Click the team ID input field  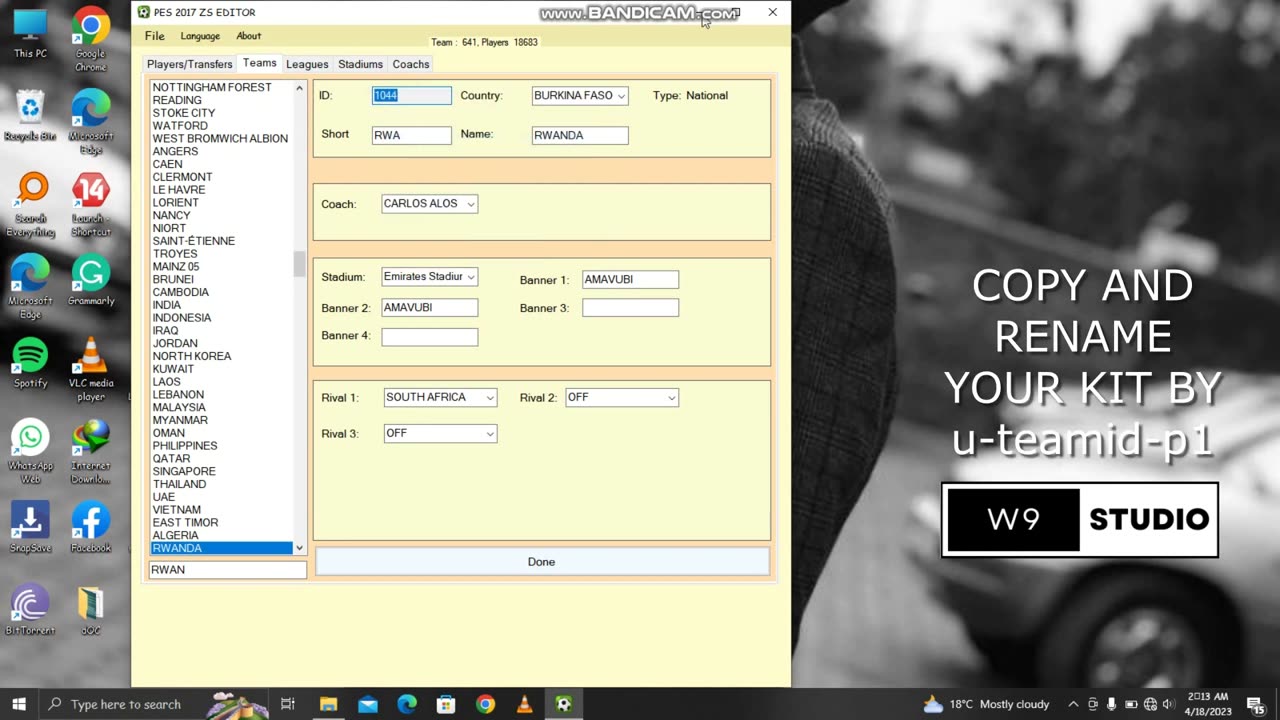tap(412, 96)
